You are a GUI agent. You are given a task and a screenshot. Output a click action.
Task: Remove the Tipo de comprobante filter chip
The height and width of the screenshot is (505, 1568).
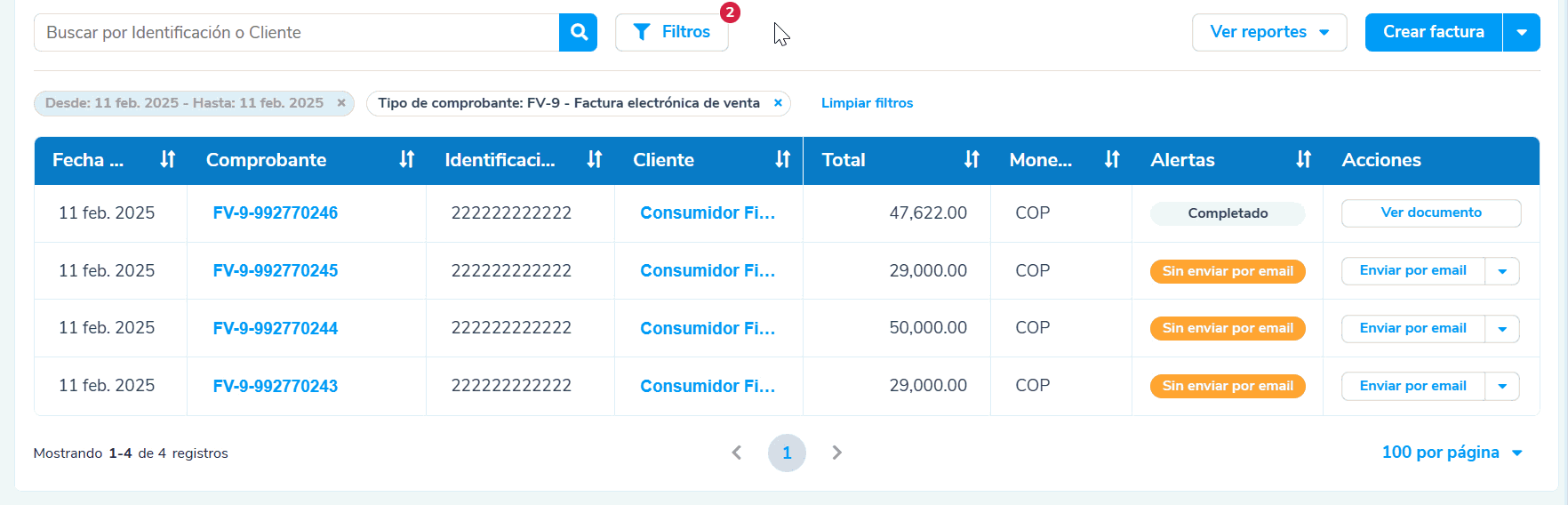tap(778, 103)
